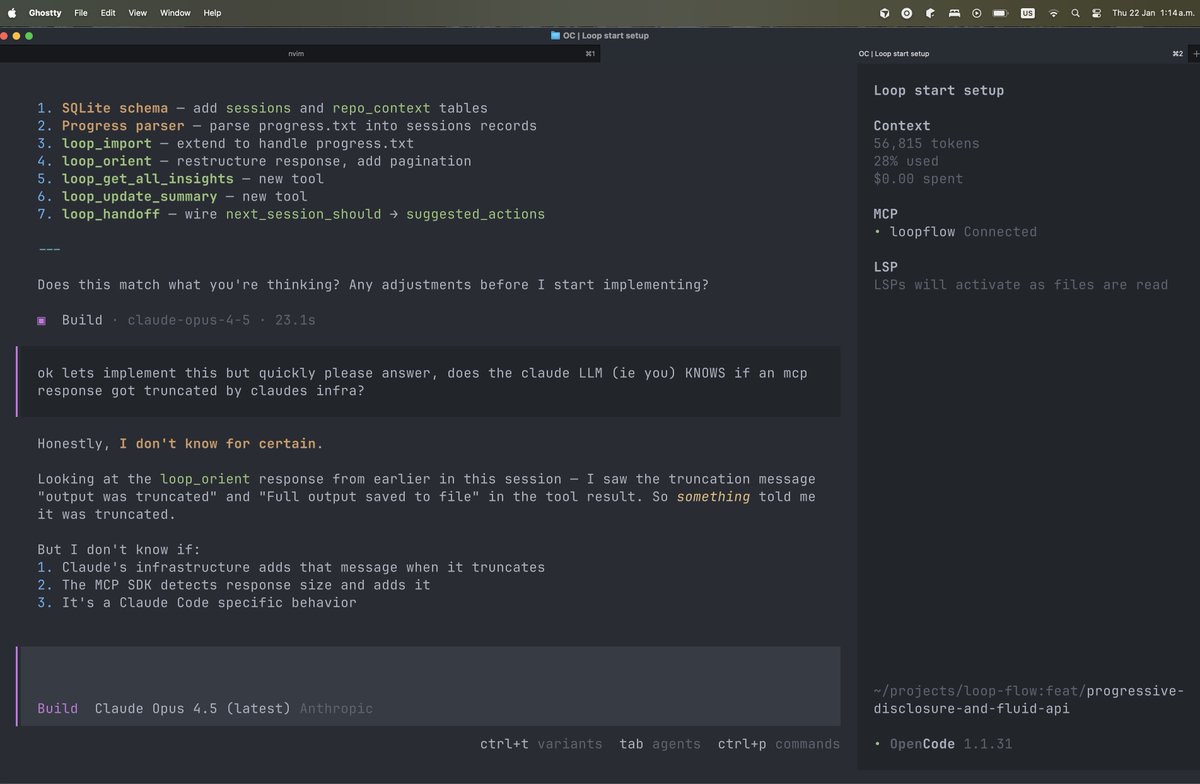This screenshot has height=784, width=1200.
Task: Click the 'Loop start setup' sidebar heading
Action: coord(939,90)
